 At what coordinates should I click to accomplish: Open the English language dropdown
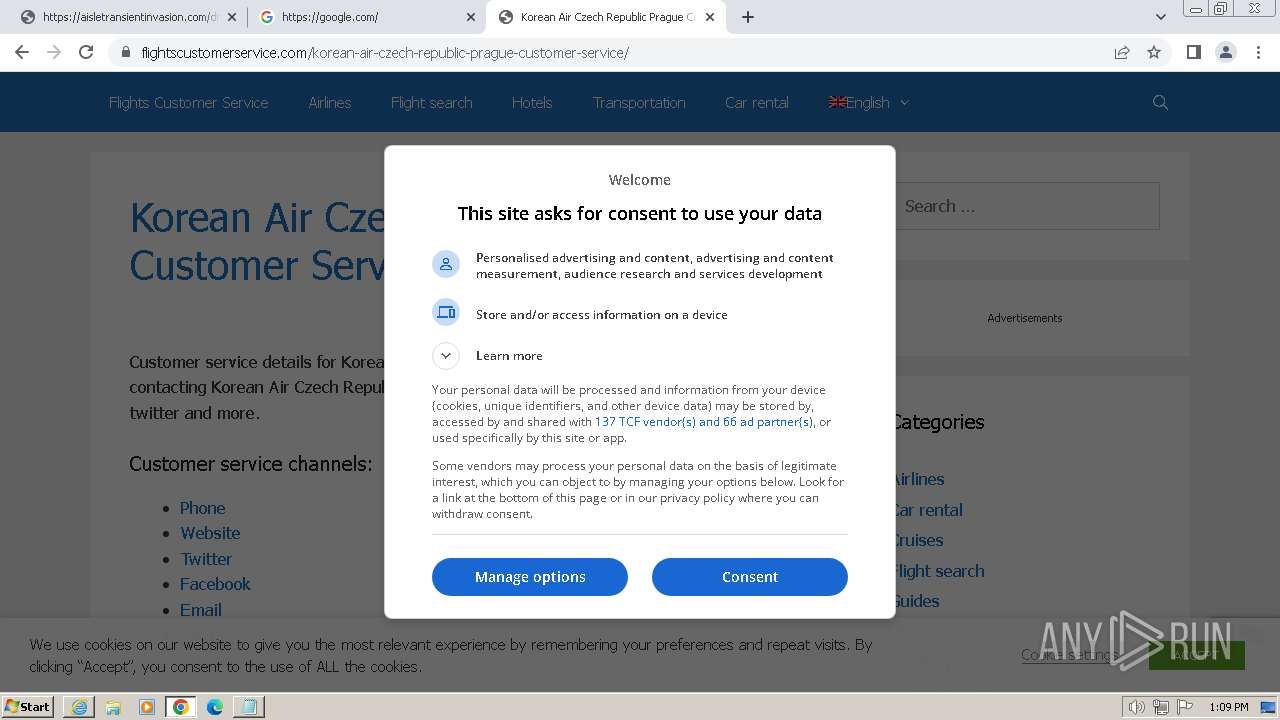click(x=869, y=102)
